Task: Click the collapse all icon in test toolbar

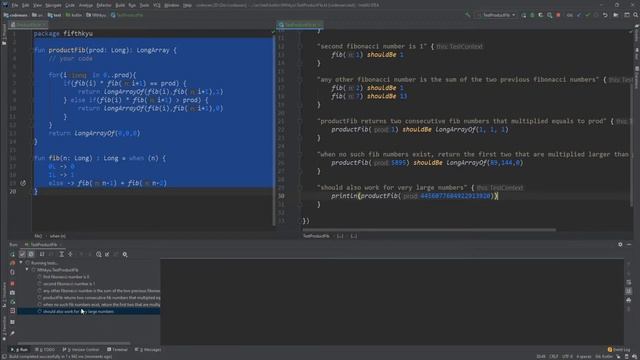Action: 70,254
